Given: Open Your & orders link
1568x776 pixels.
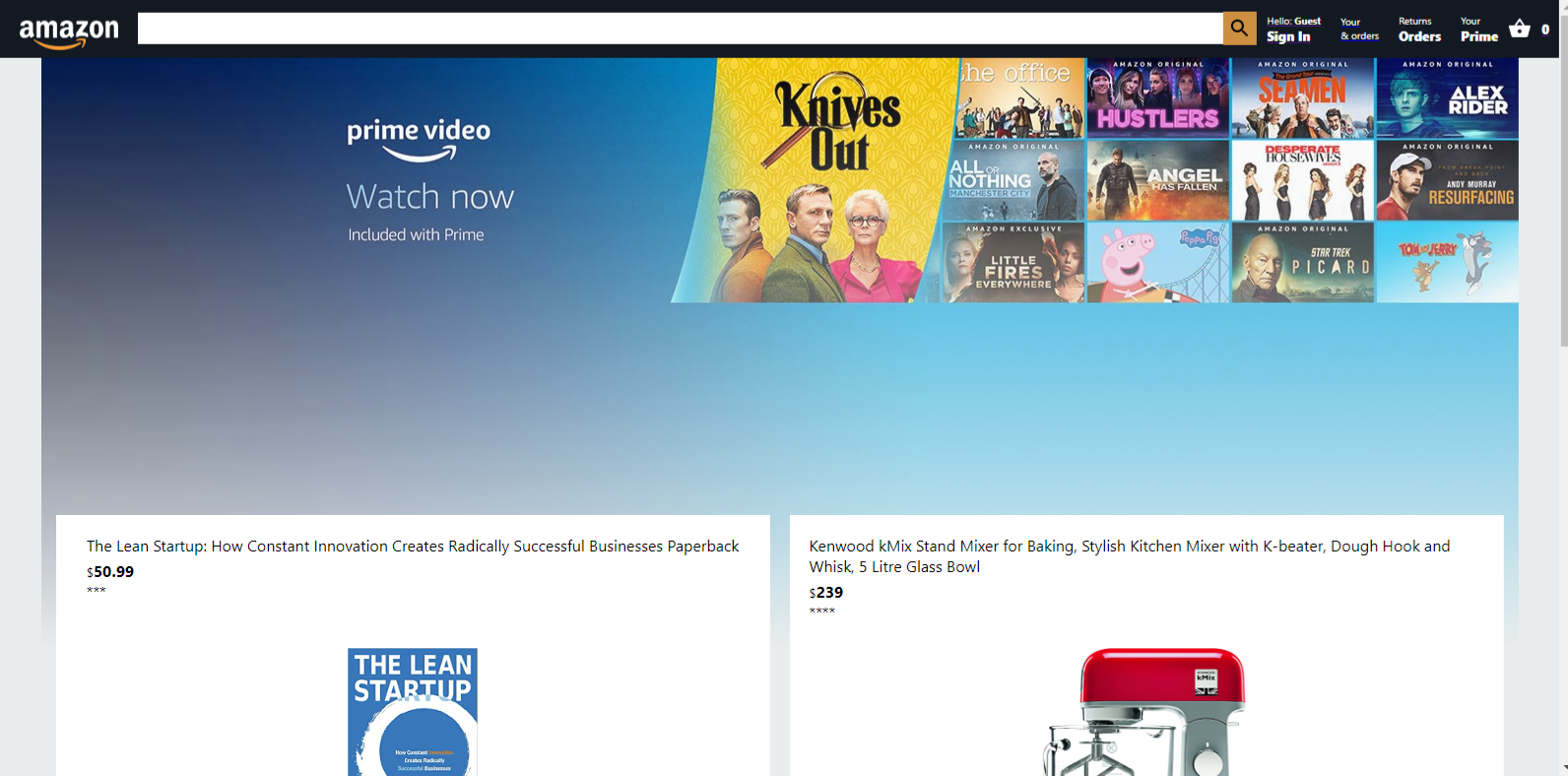Looking at the screenshot, I should tap(1359, 29).
